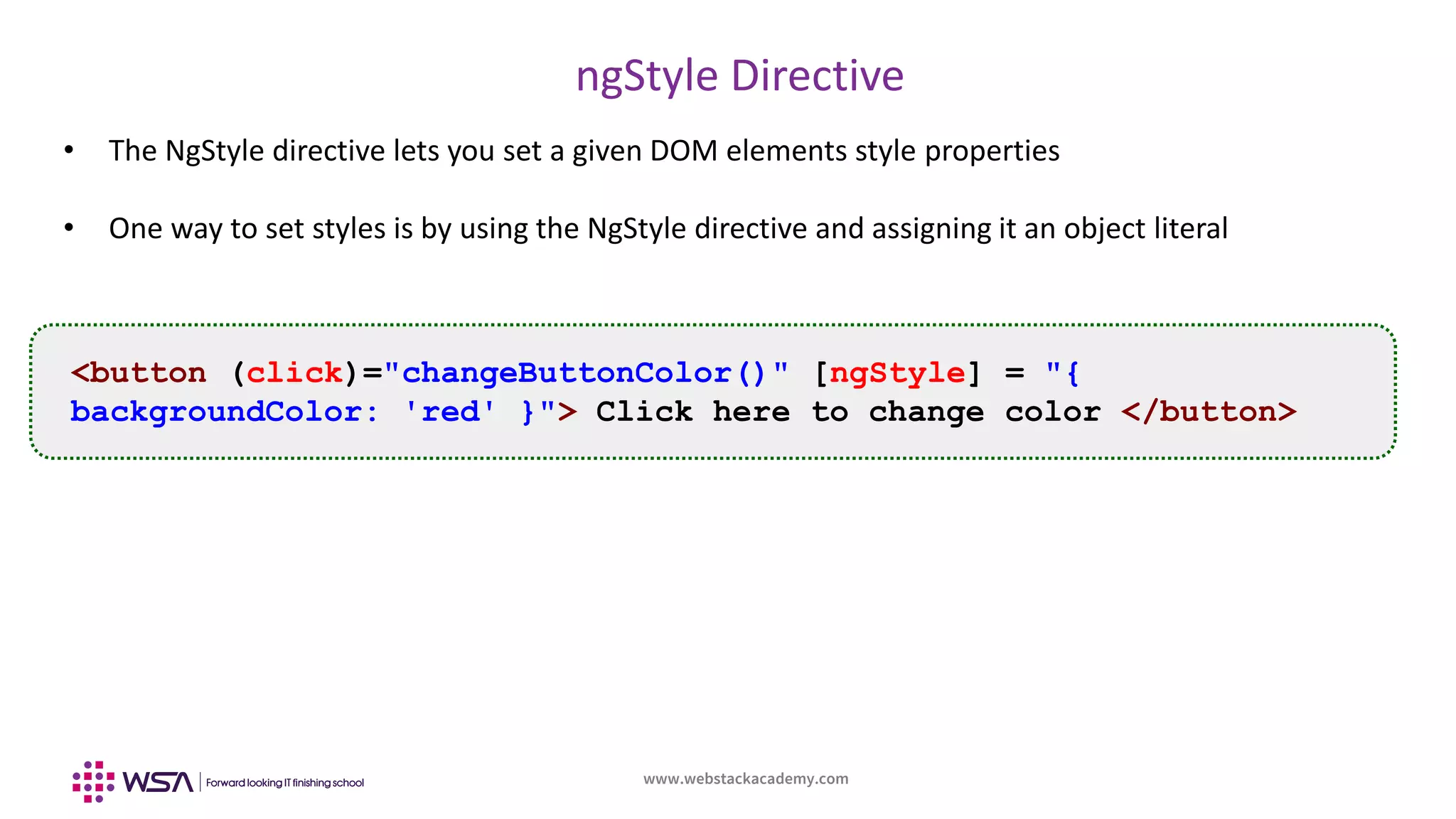Click the red 'click' event keyword
Image resolution: width=1456 pixels, height=819 pixels.
click(x=294, y=373)
